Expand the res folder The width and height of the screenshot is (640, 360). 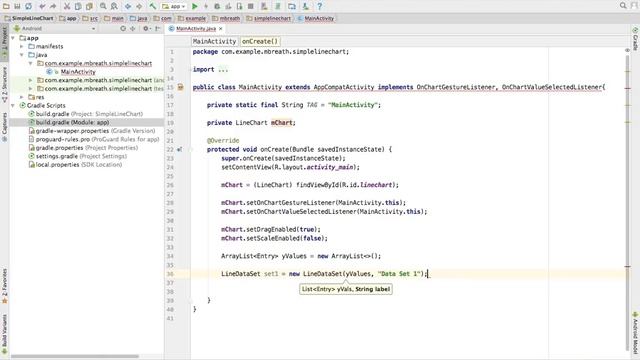click(x=22, y=97)
